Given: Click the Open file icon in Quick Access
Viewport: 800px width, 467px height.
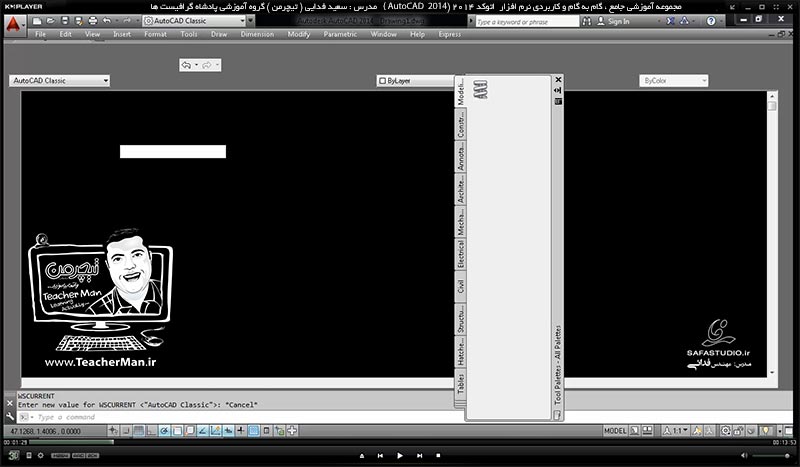Looking at the screenshot, I should [x=51, y=21].
